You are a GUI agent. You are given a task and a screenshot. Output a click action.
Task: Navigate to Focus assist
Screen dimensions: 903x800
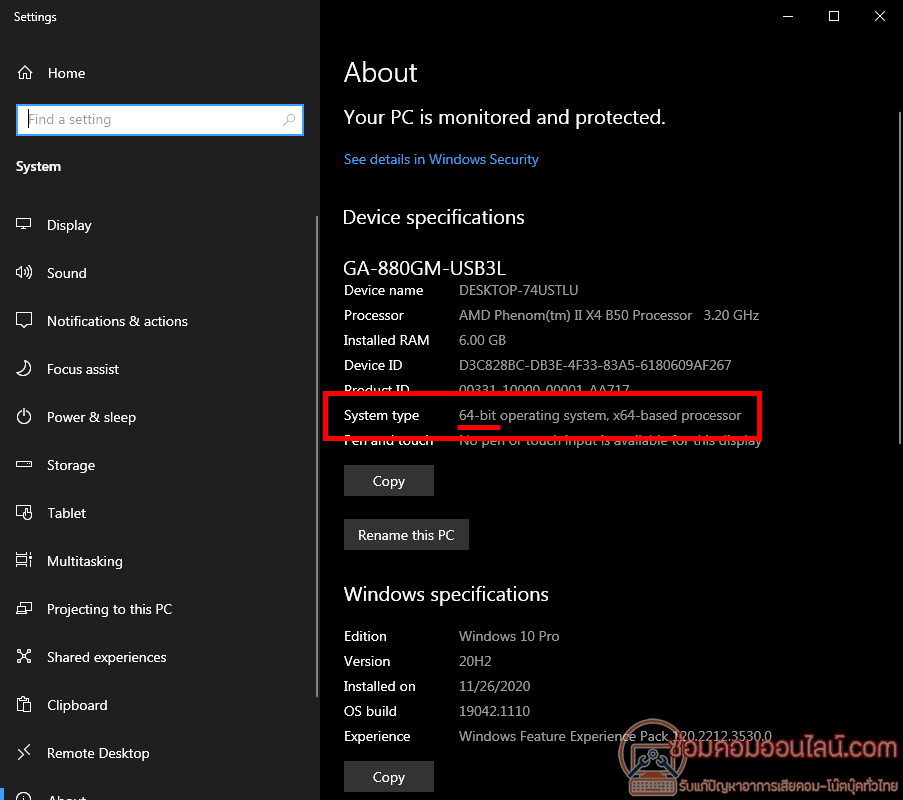pos(83,369)
